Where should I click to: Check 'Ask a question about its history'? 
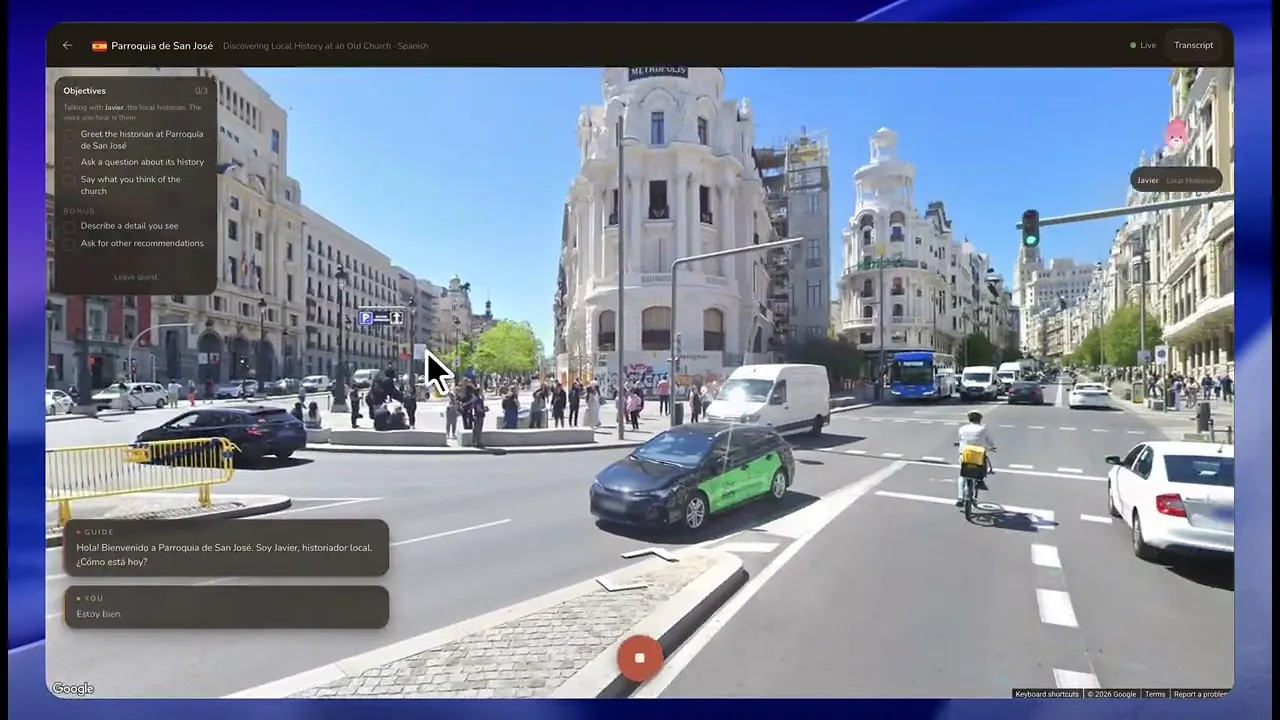(70, 162)
